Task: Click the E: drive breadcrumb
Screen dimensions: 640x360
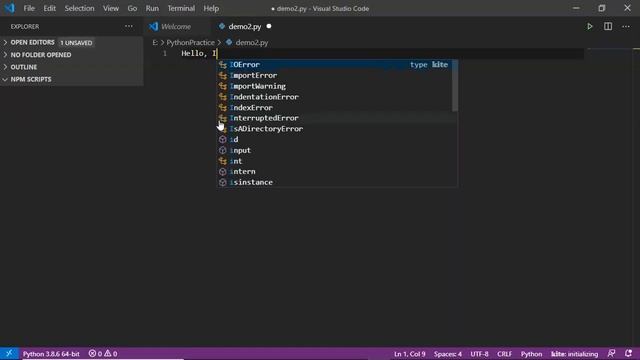Action: (x=155, y=42)
